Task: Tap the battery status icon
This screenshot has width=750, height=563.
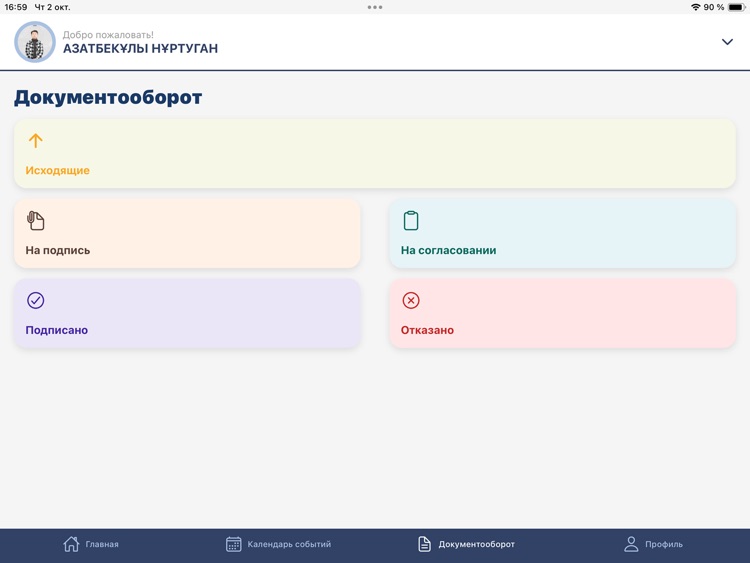Action: (x=737, y=7)
